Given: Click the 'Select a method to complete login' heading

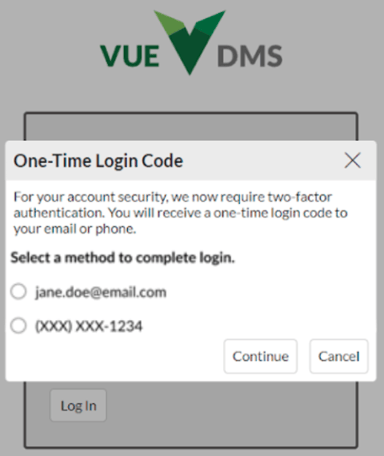Looking at the screenshot, I should [x=123, y=258].
